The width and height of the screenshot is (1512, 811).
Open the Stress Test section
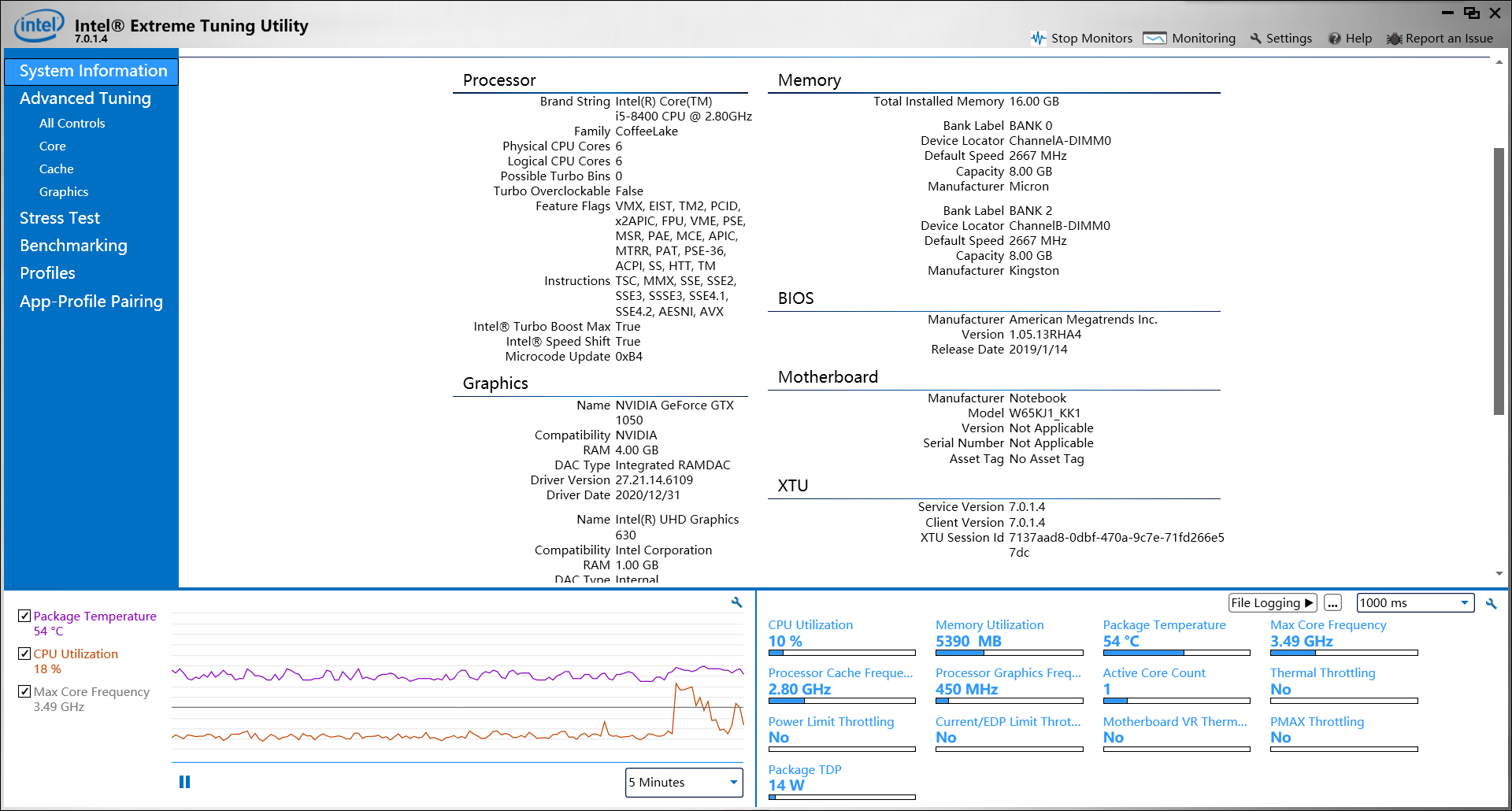tap(60, 218)
